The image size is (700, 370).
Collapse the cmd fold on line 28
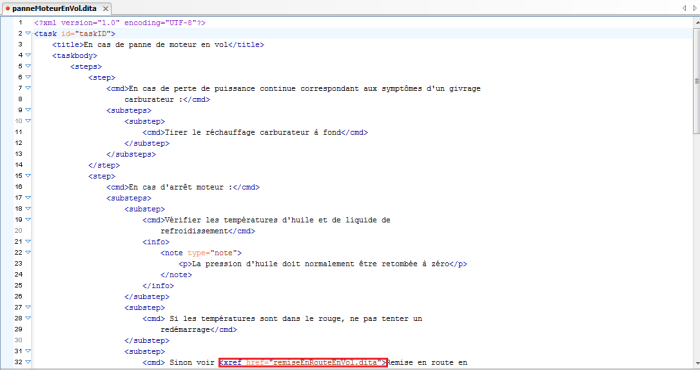coord(28,318)
